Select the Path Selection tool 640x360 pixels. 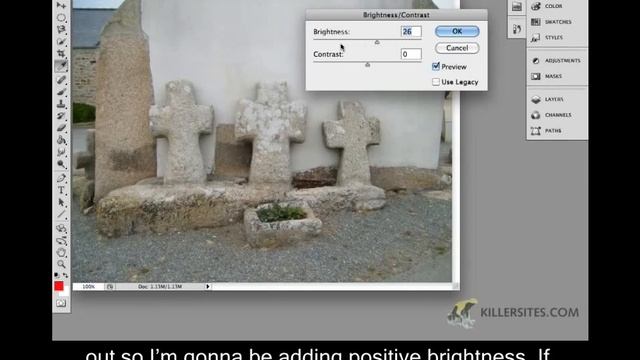[x=61, y=202]
